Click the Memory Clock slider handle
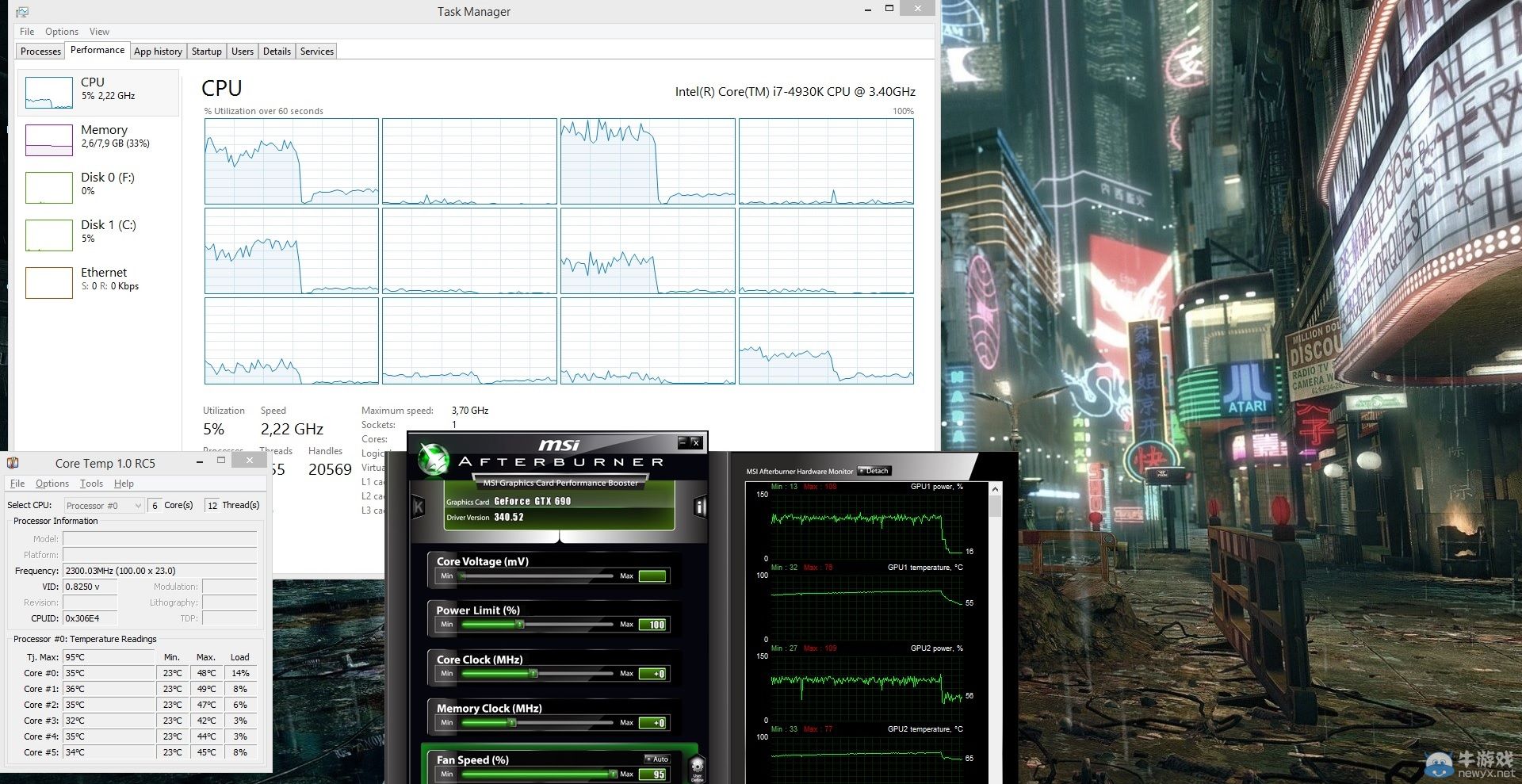The height and width of the screenshot is (784, 1522). (x=512, y=723)
